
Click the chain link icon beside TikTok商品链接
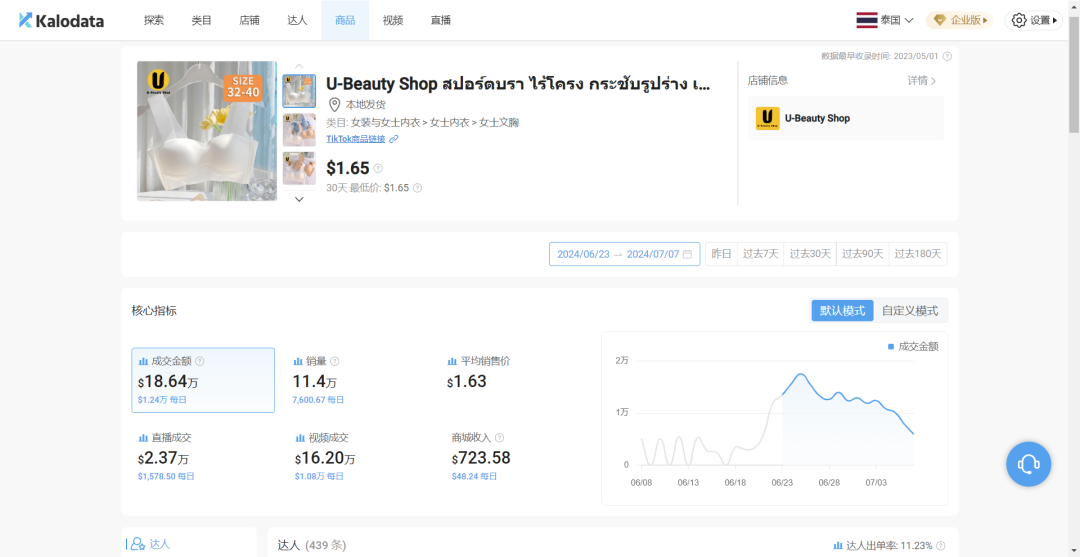coord(393,138)
